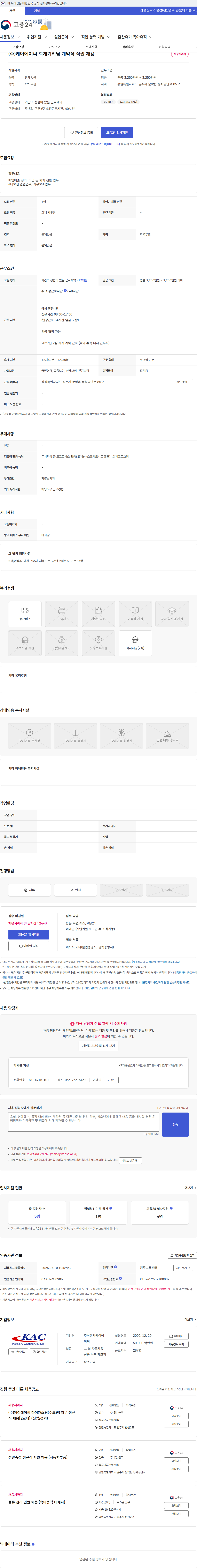Click the 이메일 지원 button
197x1568 pixels.
[29, 946]
